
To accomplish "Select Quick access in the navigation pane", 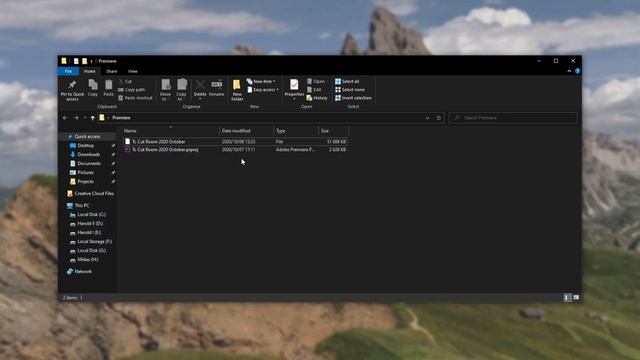I will [87, 136].
